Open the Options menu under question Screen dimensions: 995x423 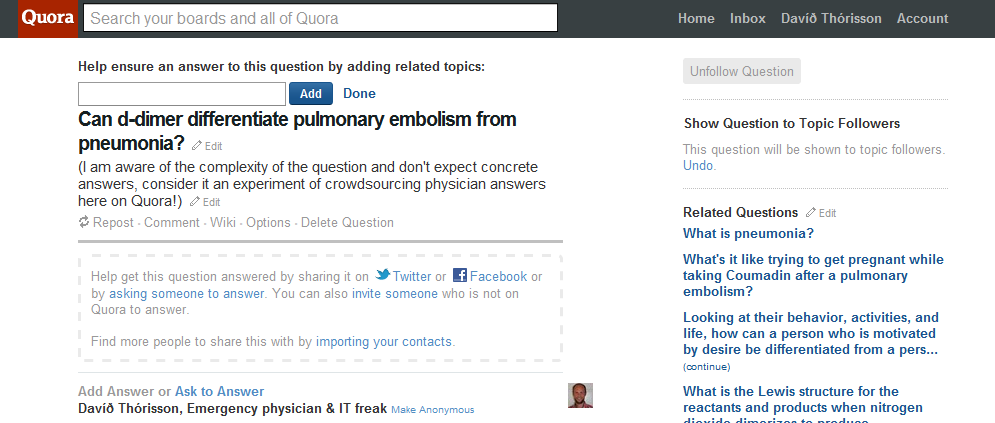point(268,223)
